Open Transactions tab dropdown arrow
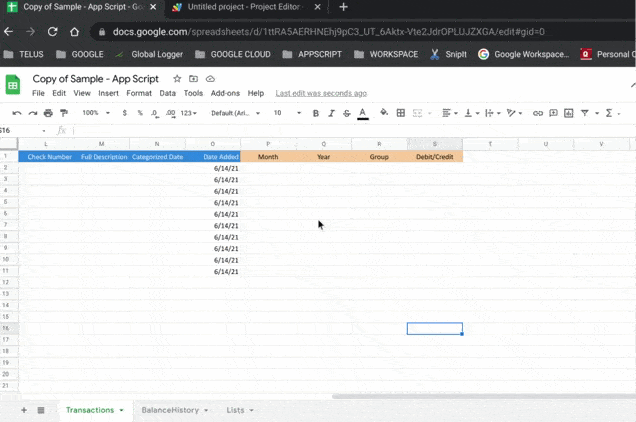 click(121, 410)
